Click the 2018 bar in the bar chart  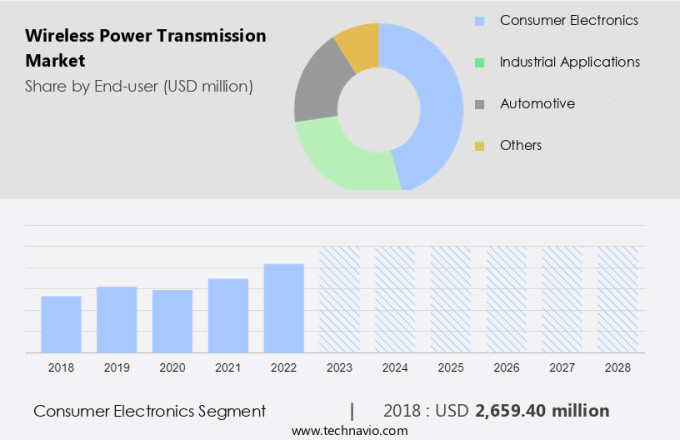click(61, 324)
